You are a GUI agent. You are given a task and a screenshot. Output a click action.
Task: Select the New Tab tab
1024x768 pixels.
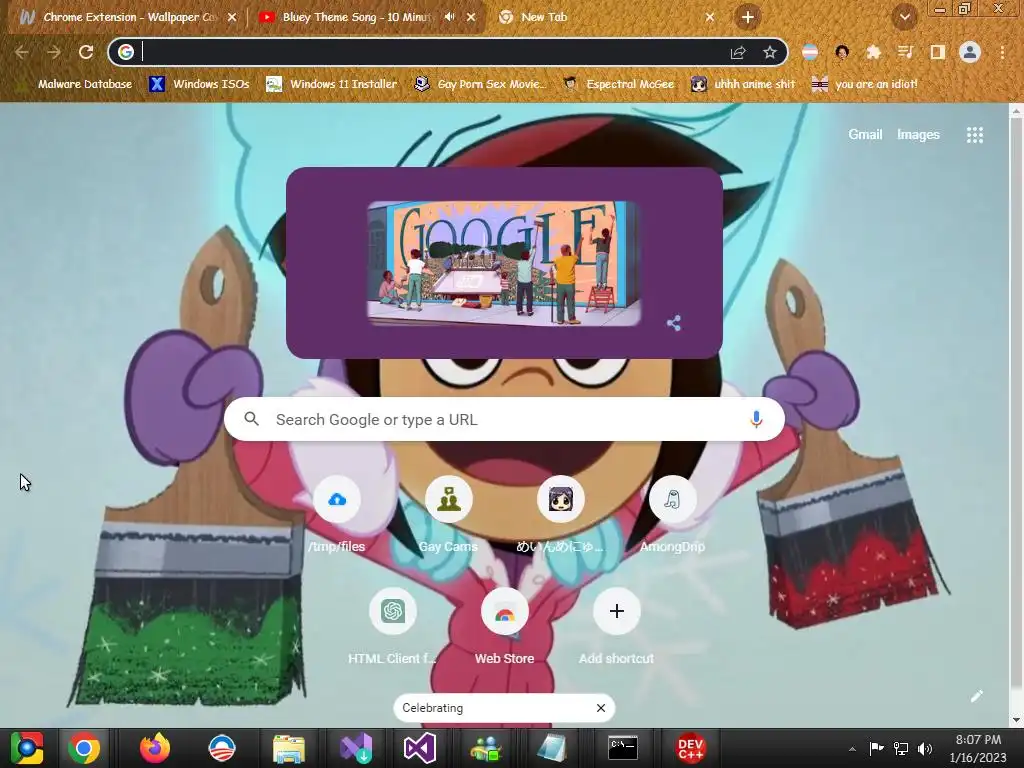tap(601, 18)
